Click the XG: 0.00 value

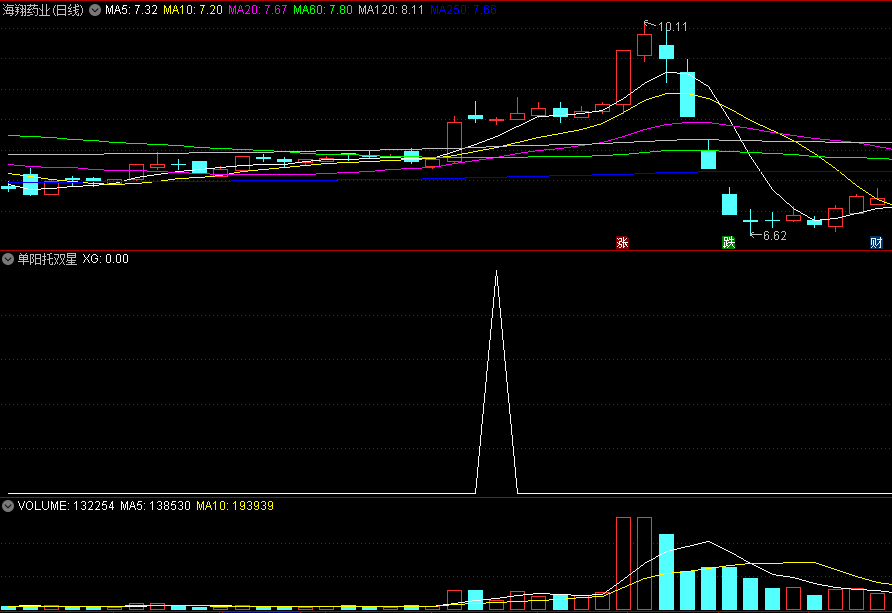pyautogui.click(x=106, y=259)
